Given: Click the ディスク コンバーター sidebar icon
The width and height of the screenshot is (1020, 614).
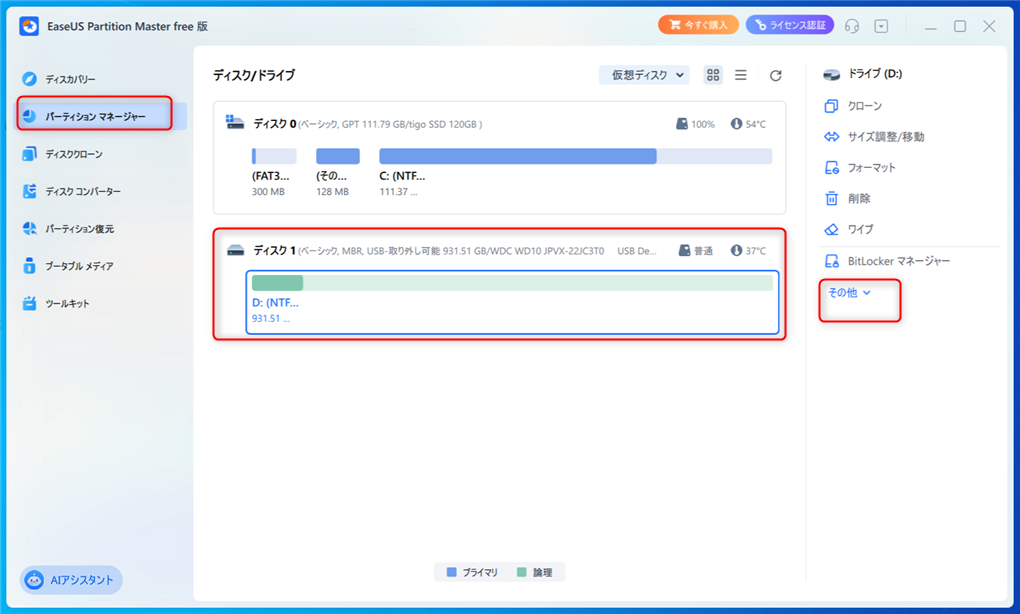Looking at the screenshot, I should [29, 191].
